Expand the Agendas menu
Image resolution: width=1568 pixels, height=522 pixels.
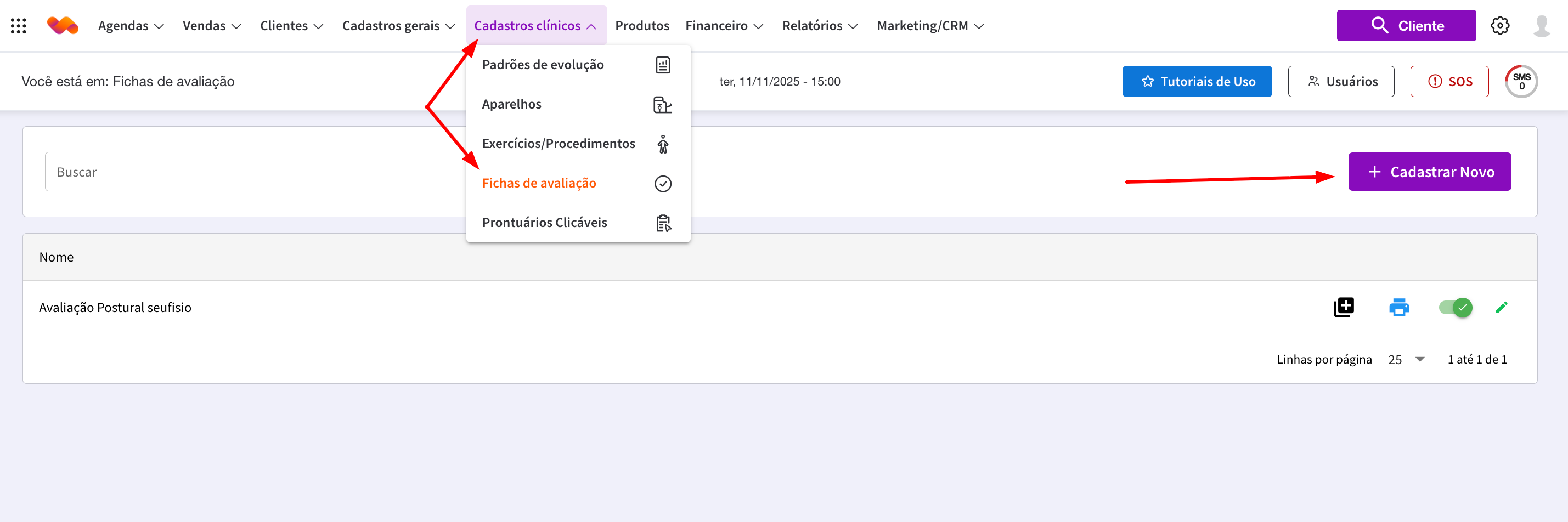(x=130, y=26)
